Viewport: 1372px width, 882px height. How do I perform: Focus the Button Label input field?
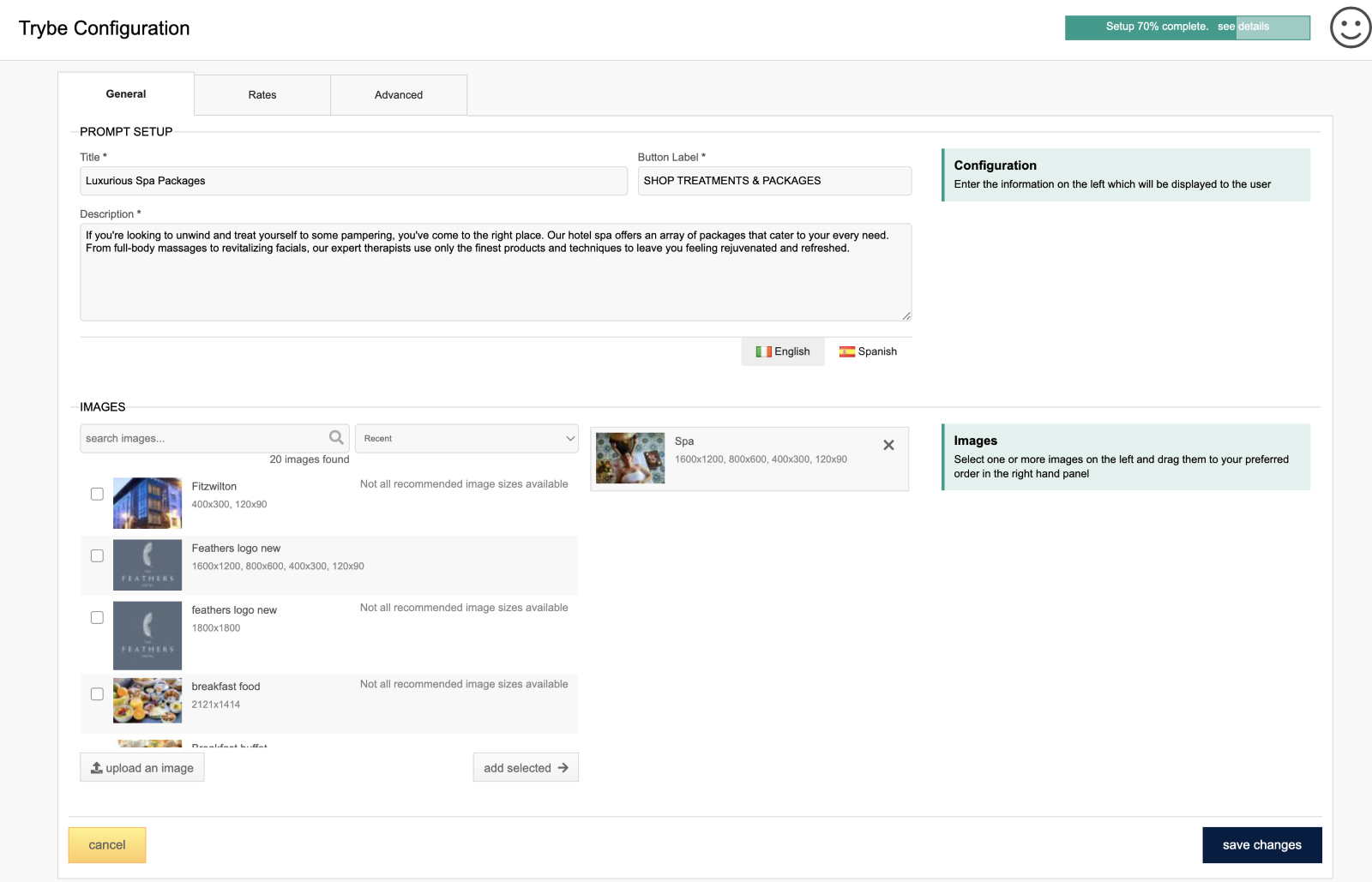tap(774, 181)
